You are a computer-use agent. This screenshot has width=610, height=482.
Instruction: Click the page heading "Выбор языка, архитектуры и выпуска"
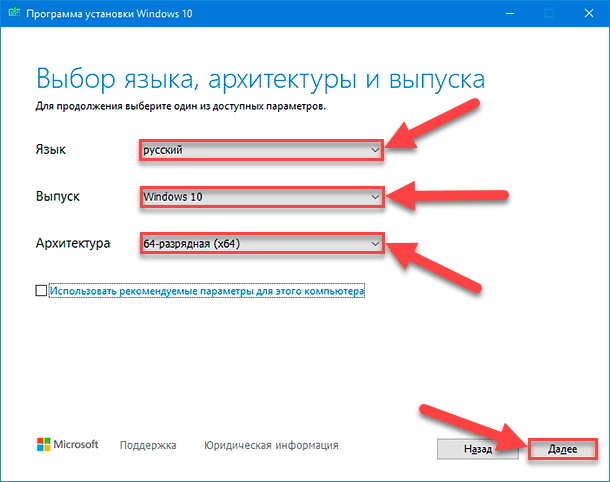pos(260,80)
